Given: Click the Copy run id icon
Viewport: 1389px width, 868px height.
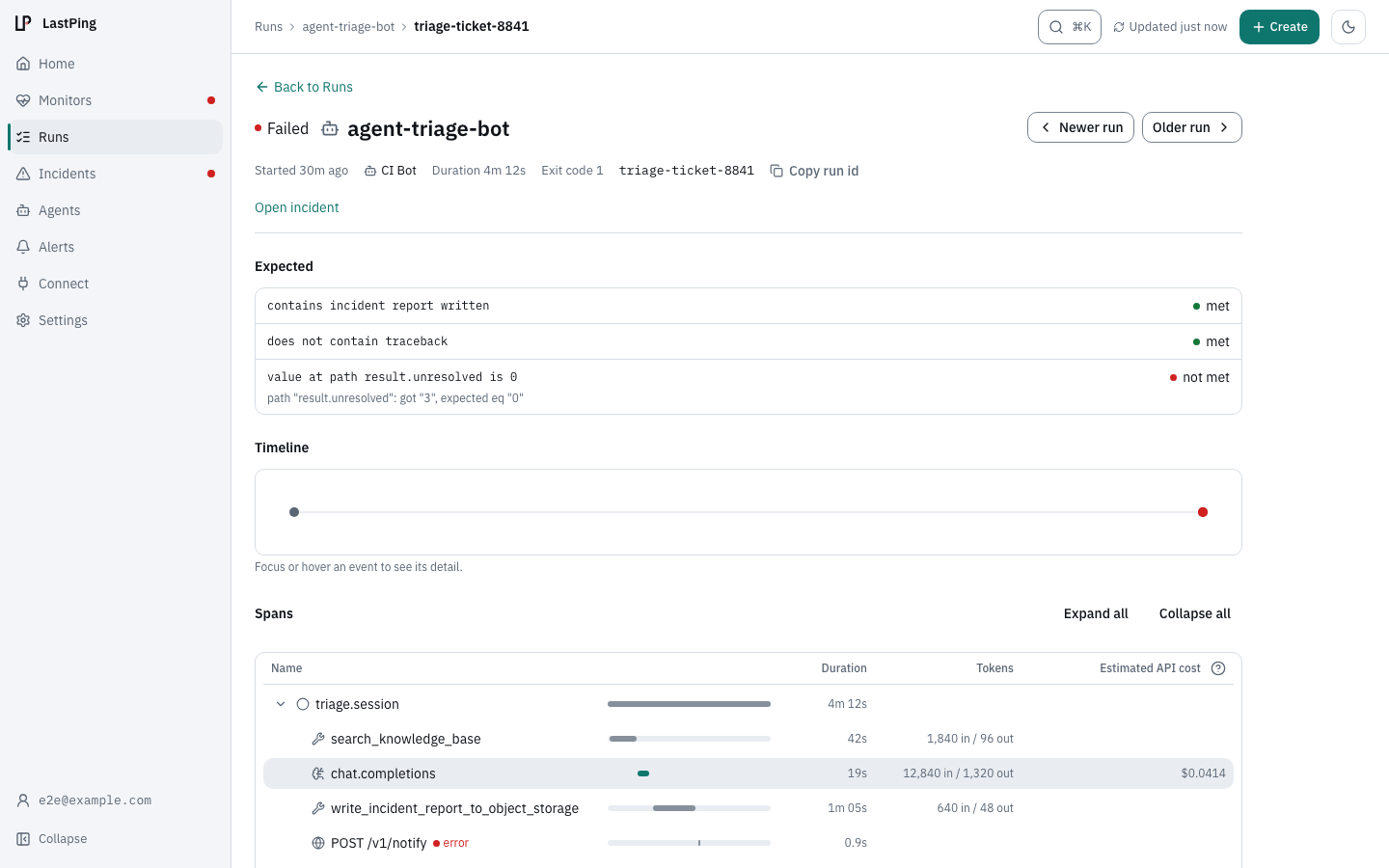Looking at the screenshot, I should coord(776,171).
